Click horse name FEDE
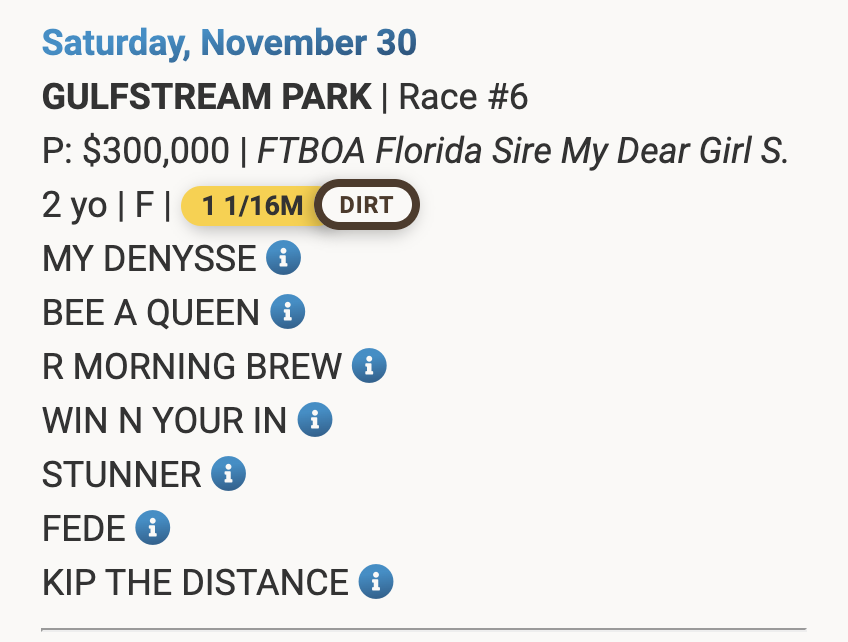Screen dimensions: 848x642 click(x=84, y=529)
